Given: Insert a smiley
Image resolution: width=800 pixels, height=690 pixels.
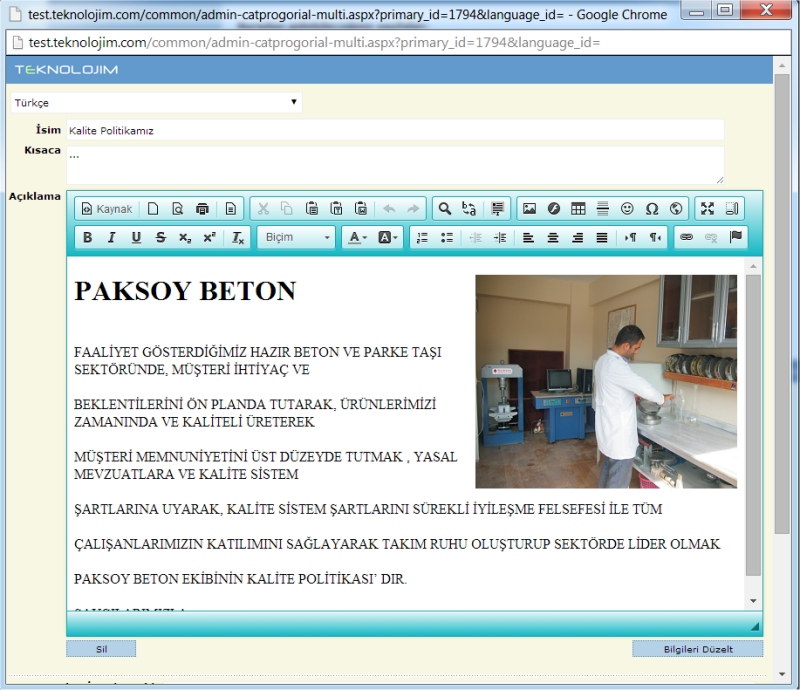Looking at the screenshot, I should pyautogui.click(x=627, y=209).
